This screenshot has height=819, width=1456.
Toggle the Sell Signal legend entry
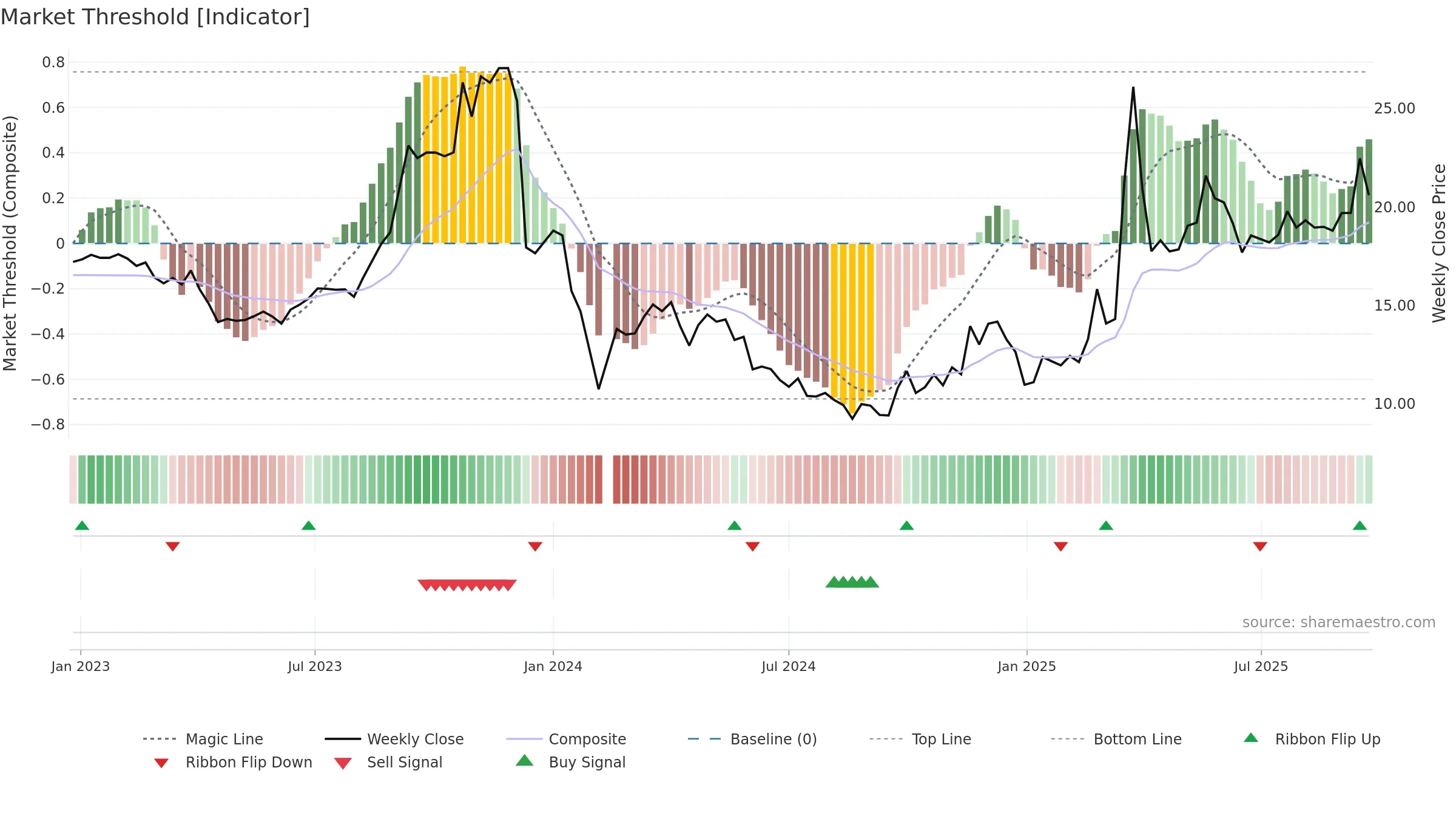[x=388, y=762]
